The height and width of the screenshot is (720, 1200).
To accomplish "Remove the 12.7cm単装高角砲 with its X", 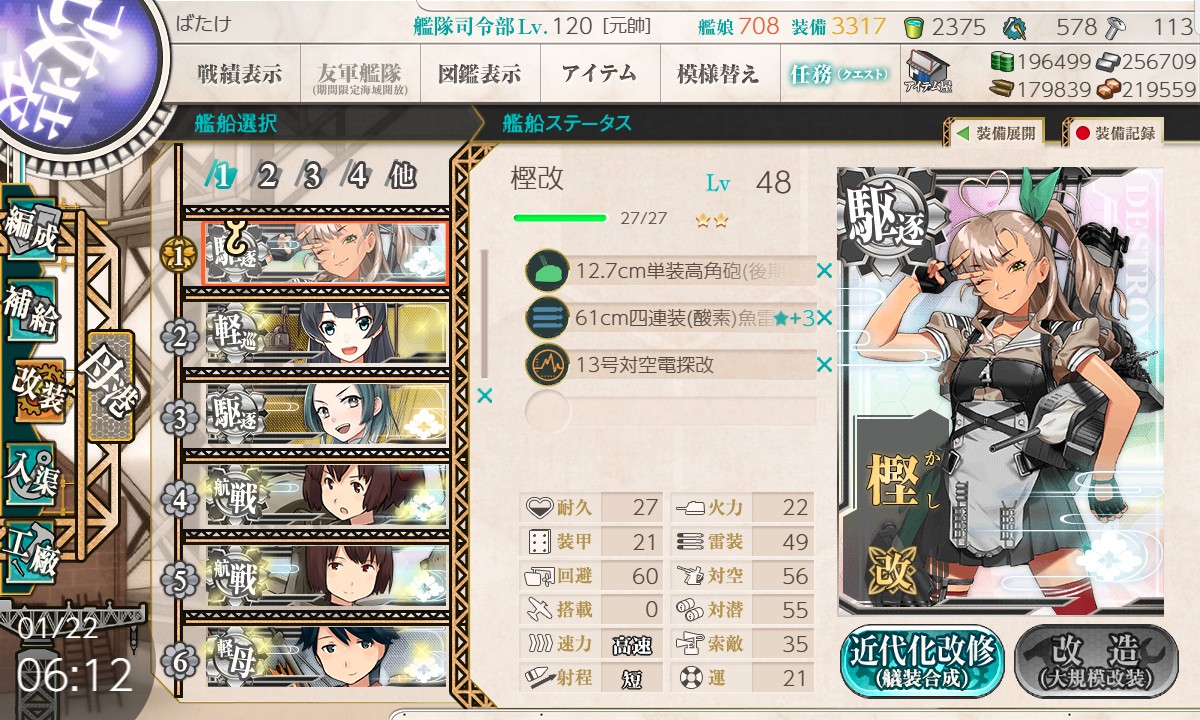I will tap(824, 270).
